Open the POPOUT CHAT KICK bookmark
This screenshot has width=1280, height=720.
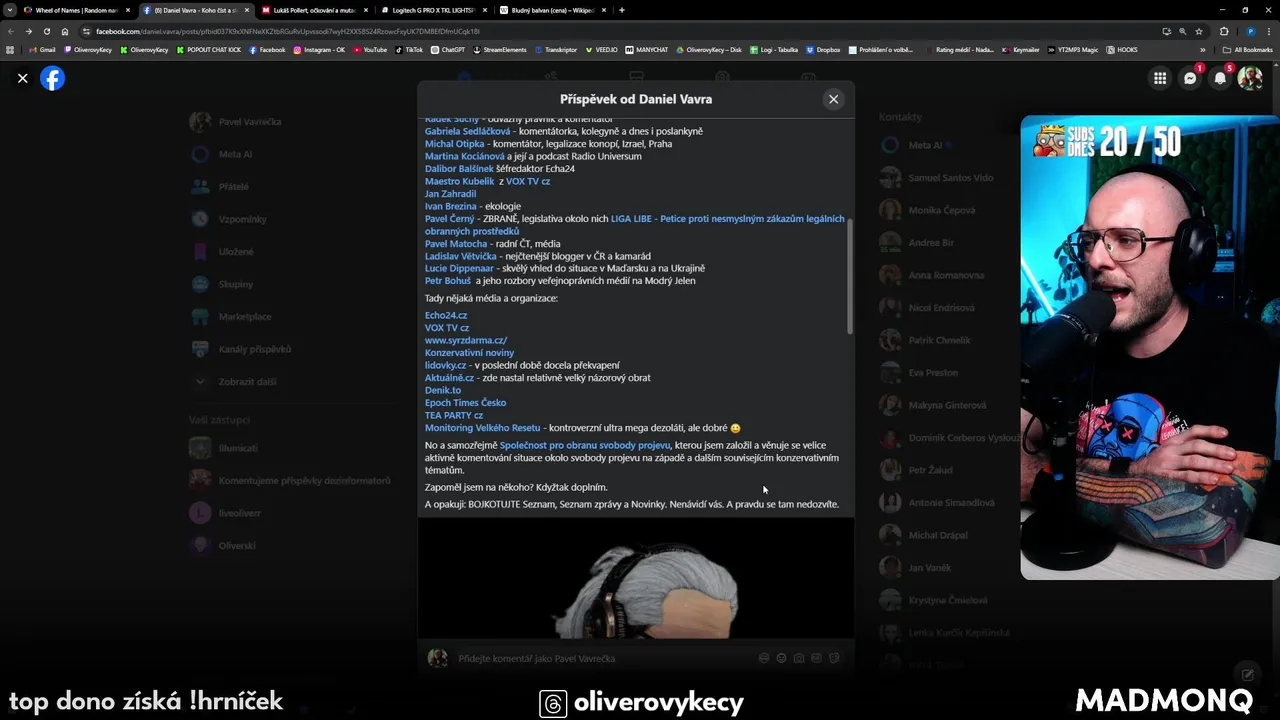click(208, 50)
